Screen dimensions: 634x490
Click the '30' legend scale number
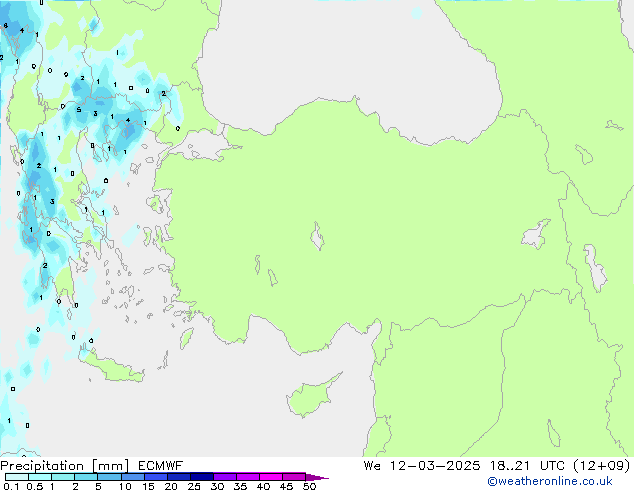click(217, 486)
